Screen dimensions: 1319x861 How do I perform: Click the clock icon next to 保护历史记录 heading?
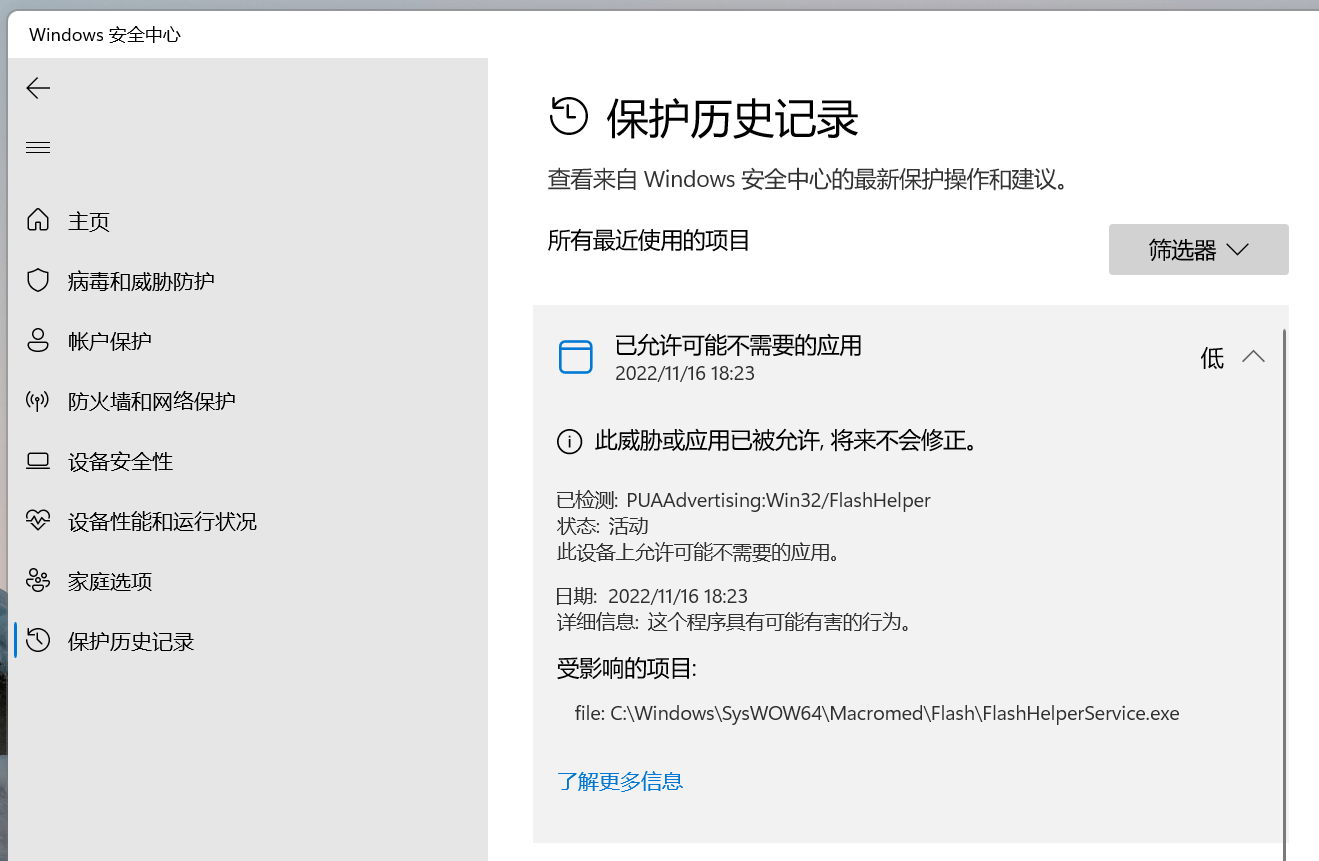569,116
